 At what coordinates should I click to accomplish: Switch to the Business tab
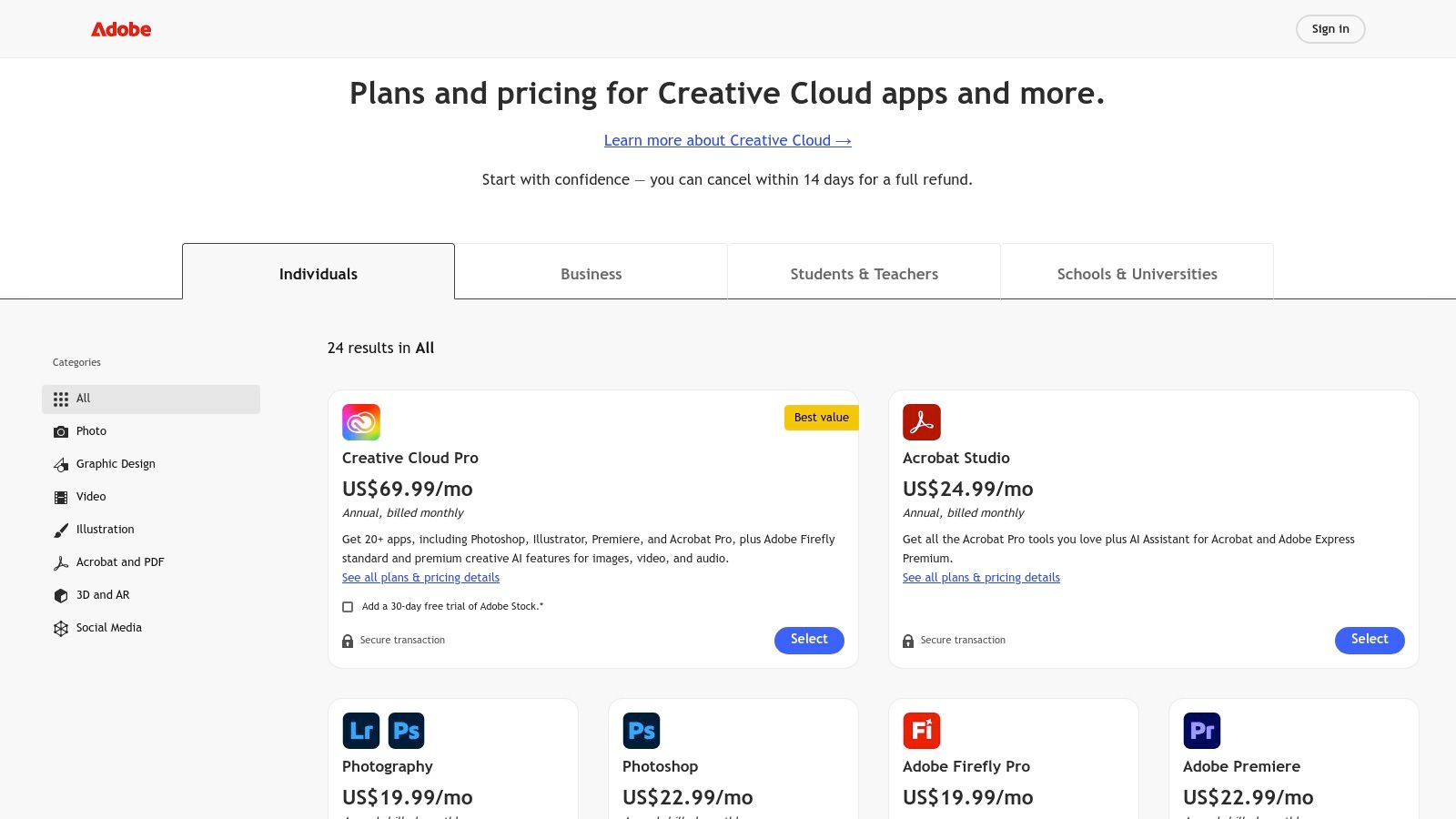(591, 273)
